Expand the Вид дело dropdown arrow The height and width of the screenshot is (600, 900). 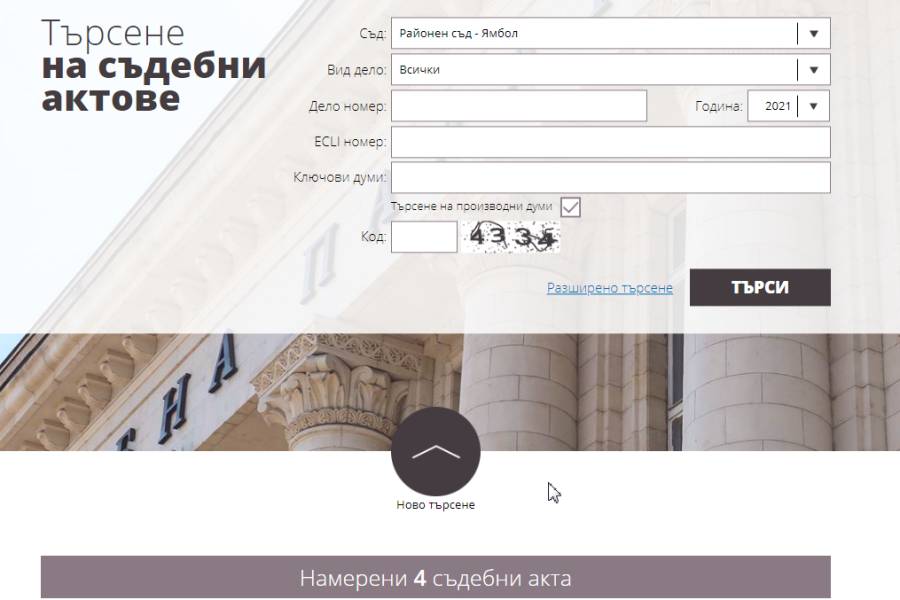pos(813,70)
